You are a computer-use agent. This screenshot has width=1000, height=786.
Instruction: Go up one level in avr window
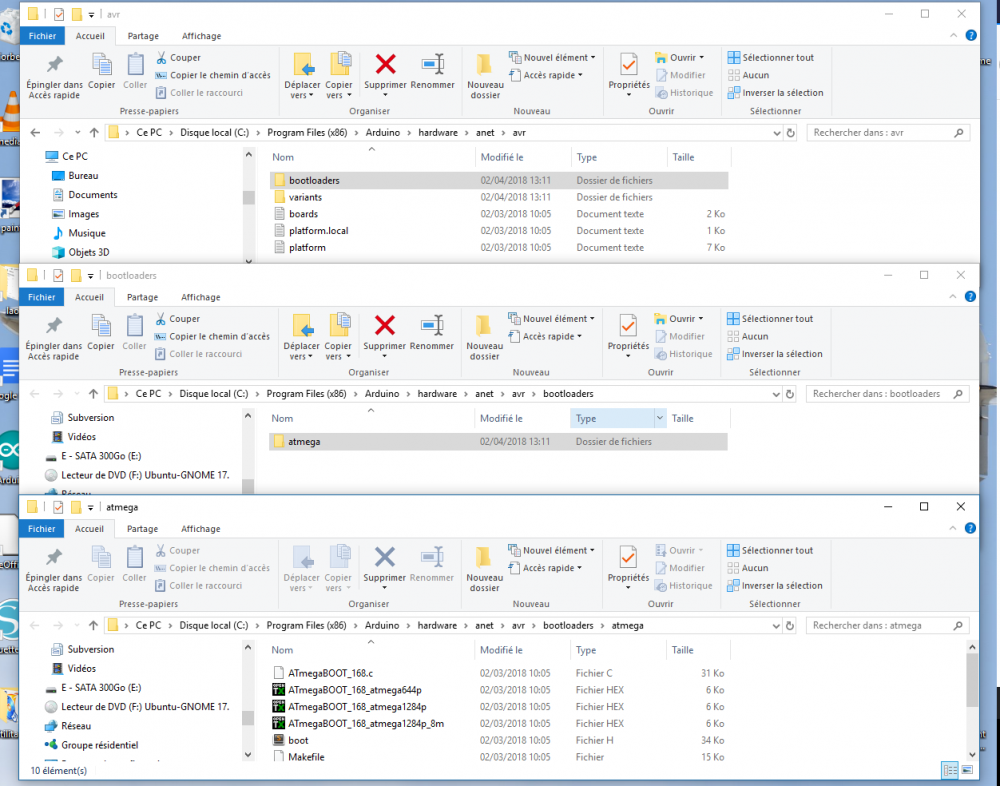tap(94, 133)
